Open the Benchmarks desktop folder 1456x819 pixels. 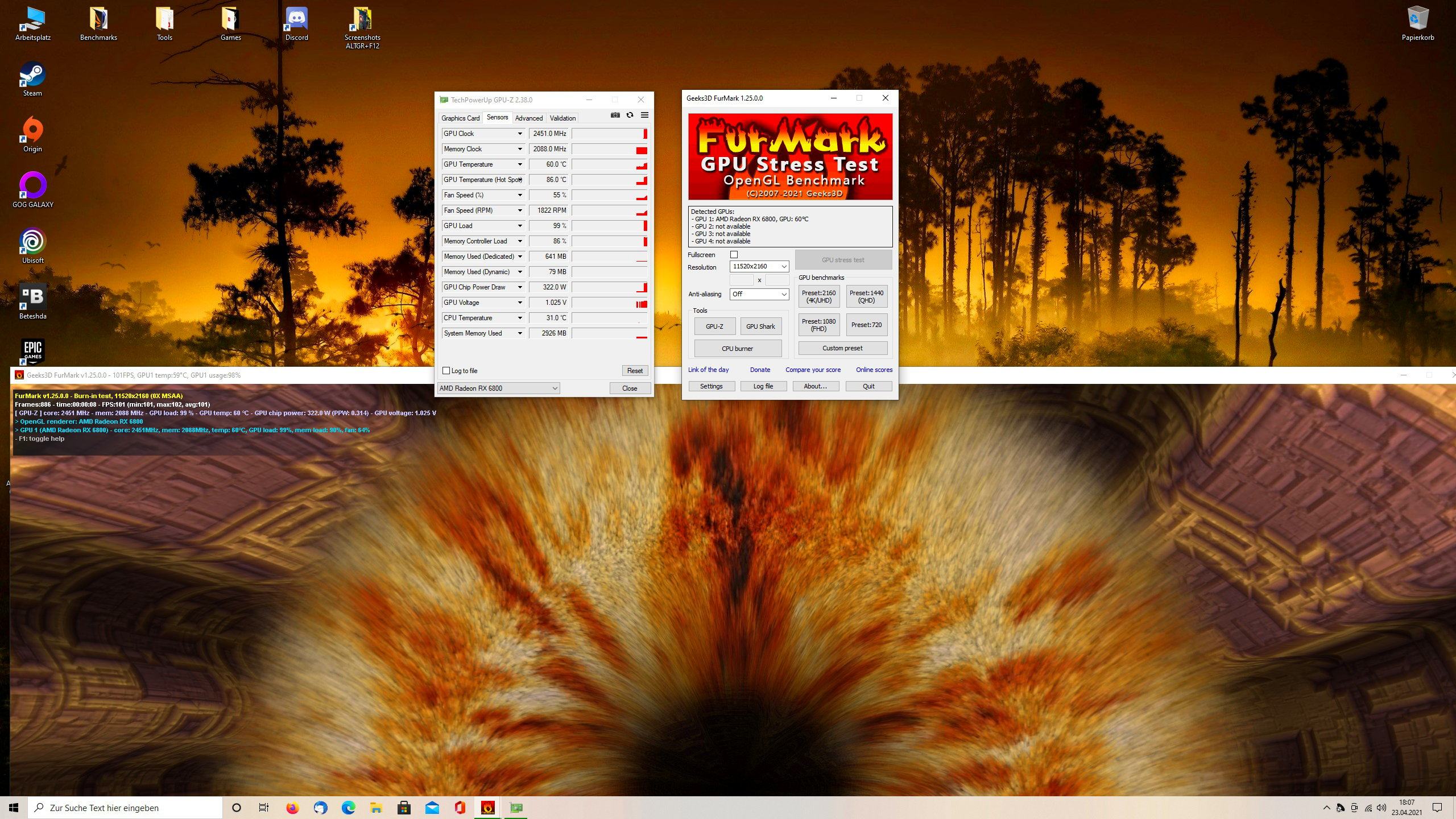pos(98,24)
